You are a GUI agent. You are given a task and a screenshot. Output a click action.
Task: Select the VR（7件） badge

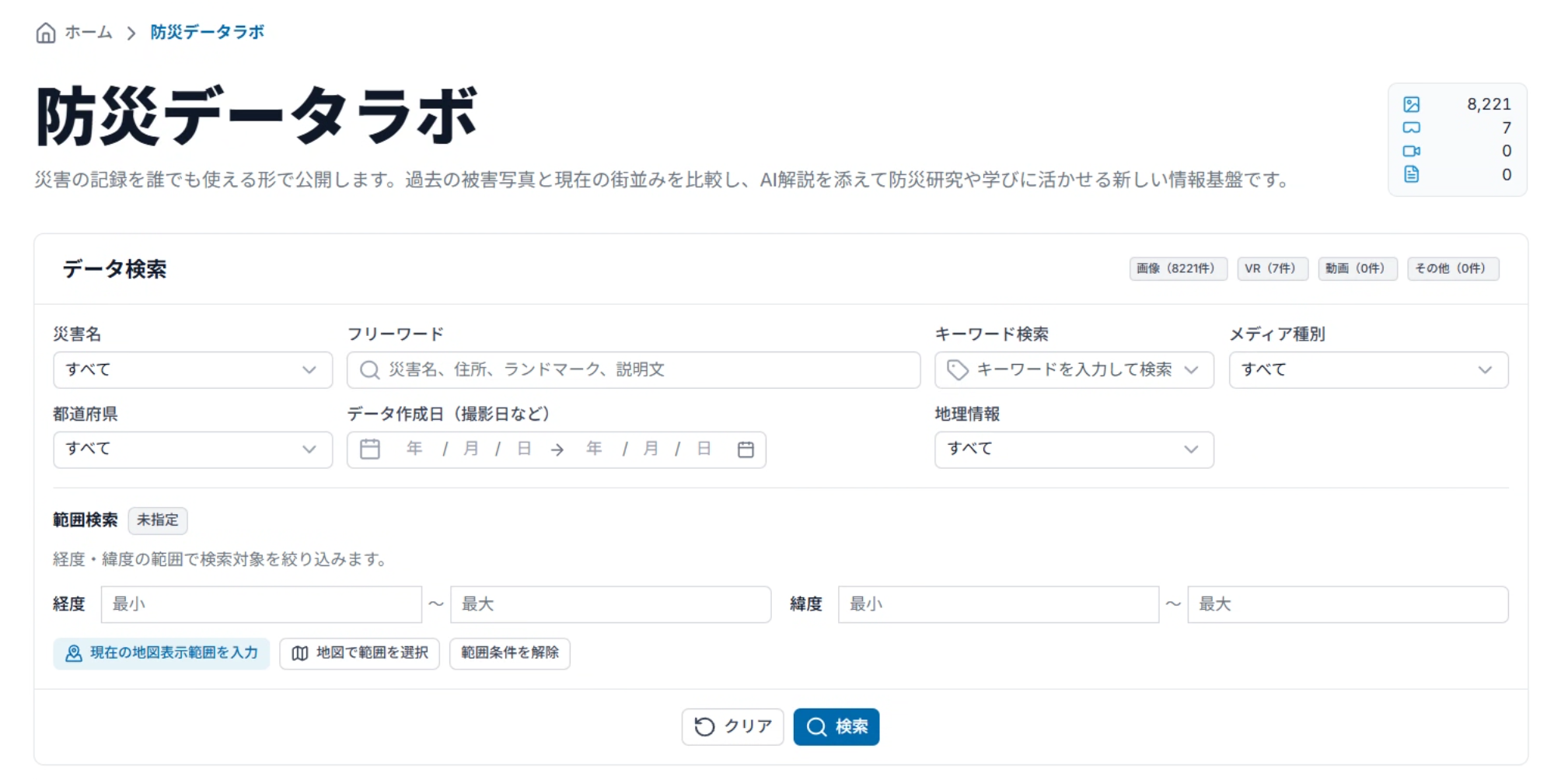(x=1272, y=268)
